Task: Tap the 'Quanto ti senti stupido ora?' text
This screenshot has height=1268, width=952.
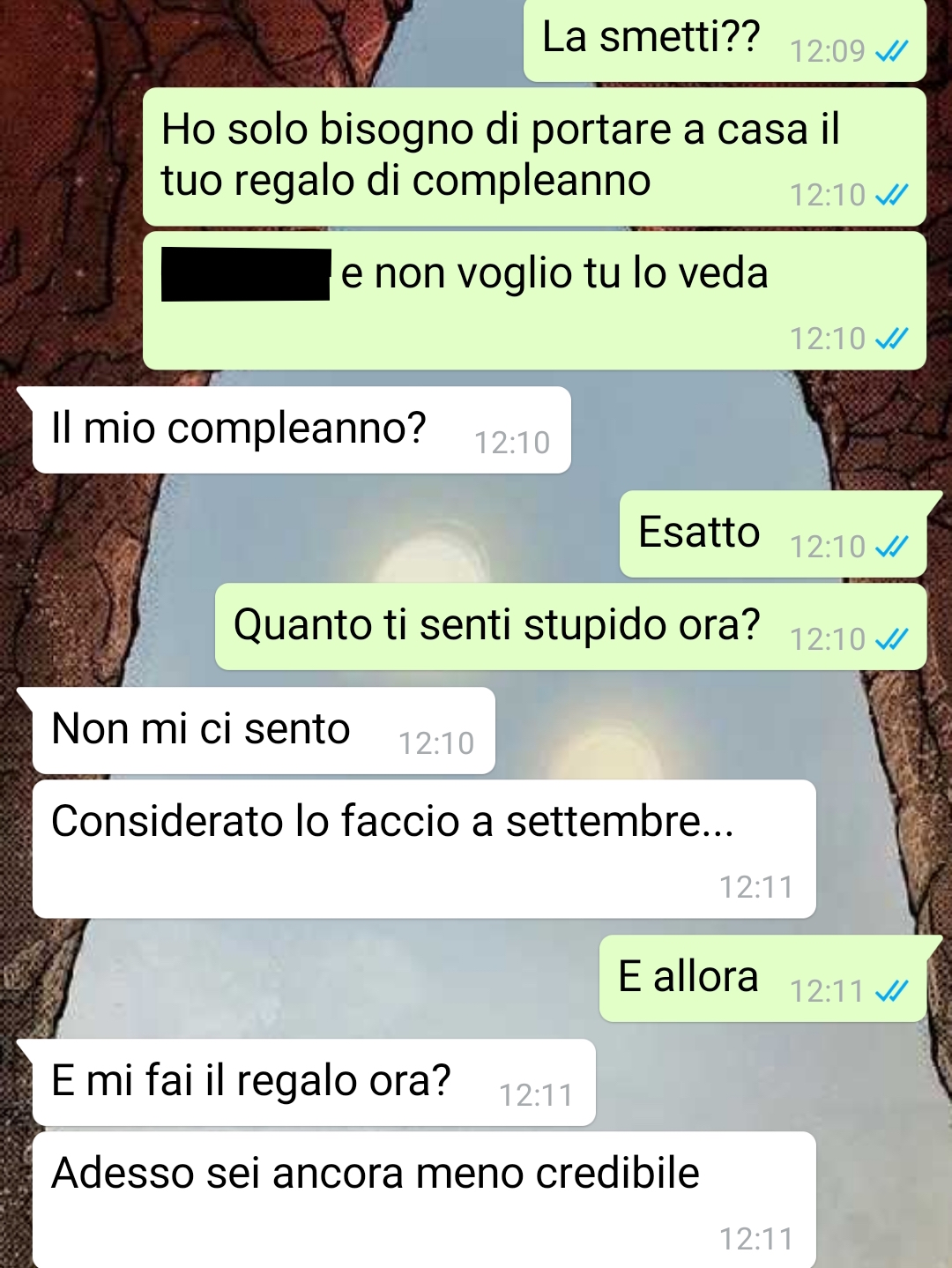Action: (x=497, y=625)
